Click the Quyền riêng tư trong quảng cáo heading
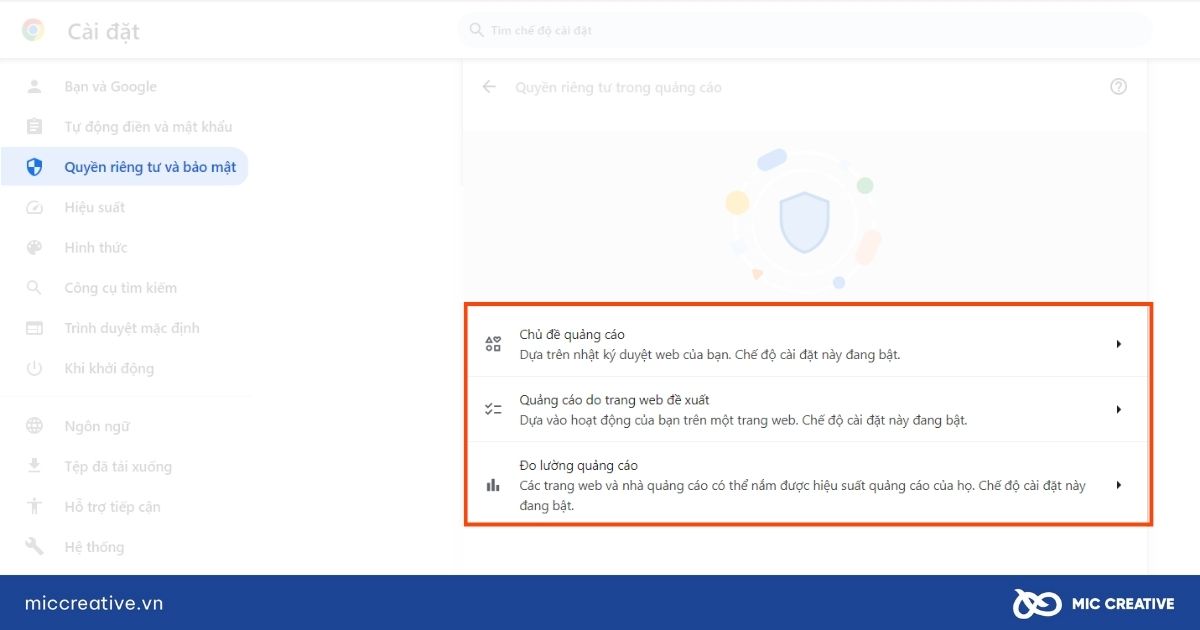 [618, 88]
